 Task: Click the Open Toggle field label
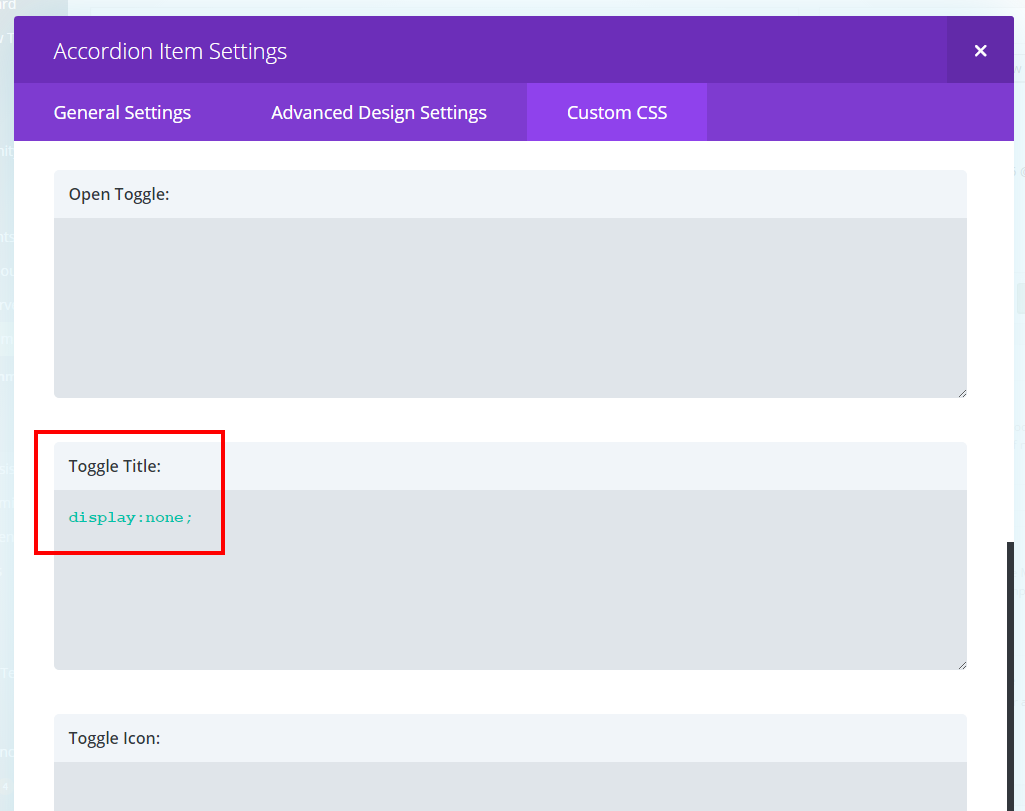click(x=119, y=194)
